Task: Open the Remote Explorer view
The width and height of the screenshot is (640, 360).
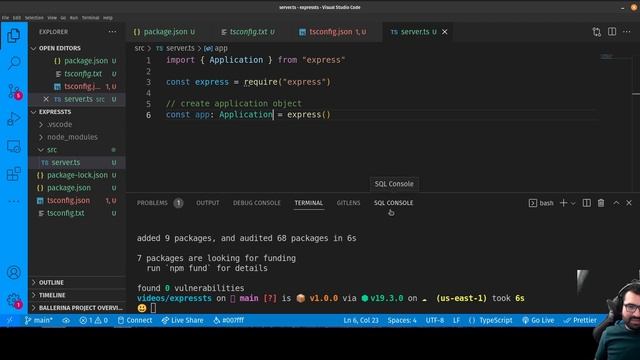Action: pos(13,146)
